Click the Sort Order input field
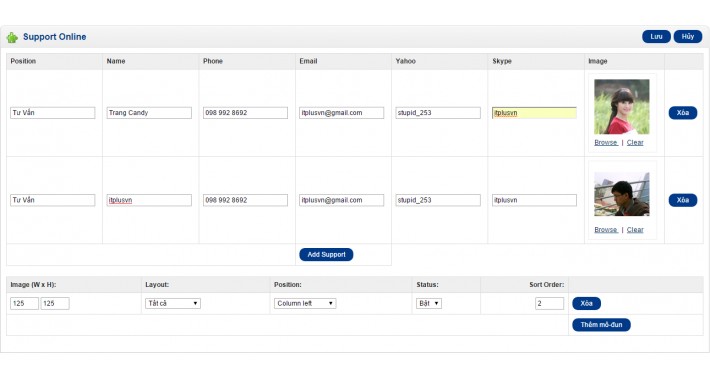The image size is (710, 380). pos(549,303)
